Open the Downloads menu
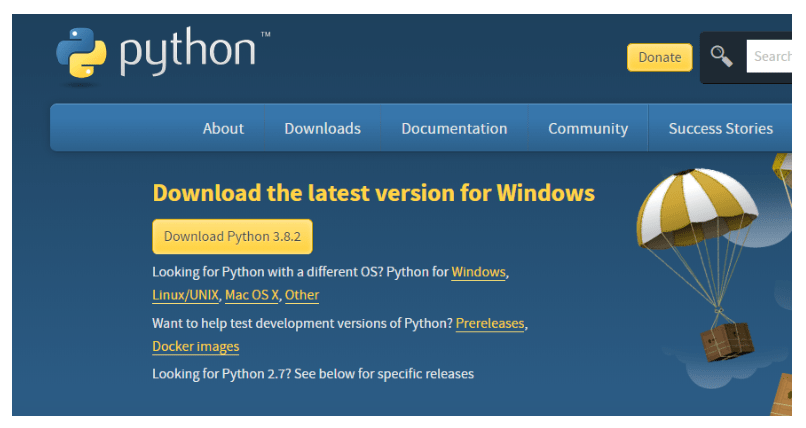This screenshot has height=428, width=806. pyautogui.click(x=322, y=128)
